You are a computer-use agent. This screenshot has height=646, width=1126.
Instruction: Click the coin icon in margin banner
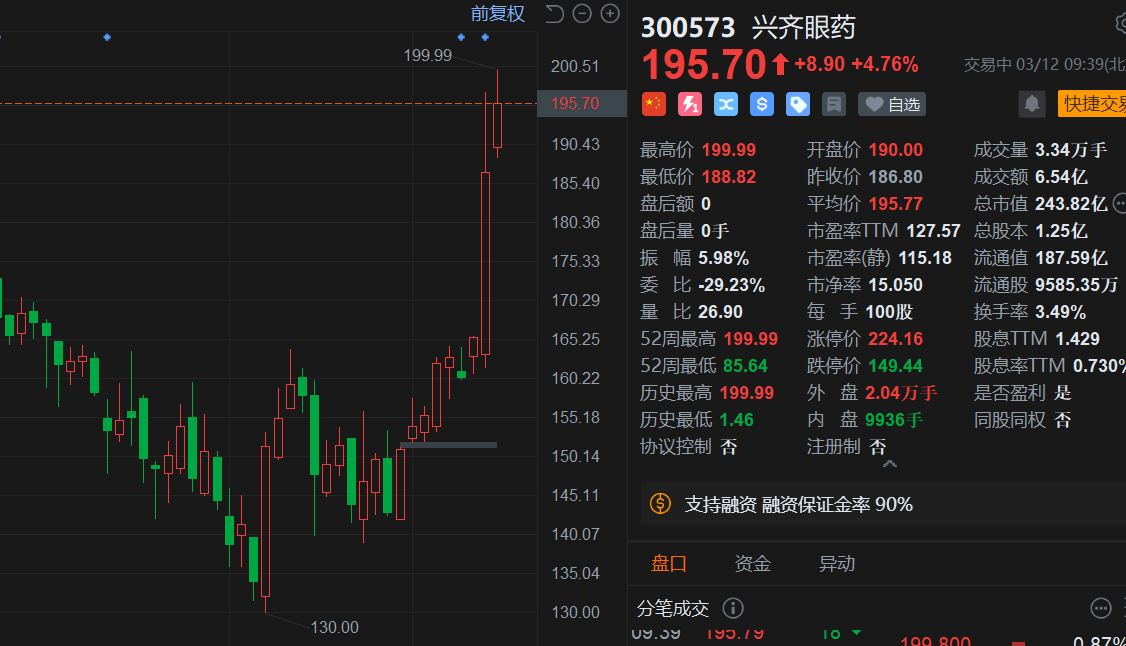(x=661, y=504)
